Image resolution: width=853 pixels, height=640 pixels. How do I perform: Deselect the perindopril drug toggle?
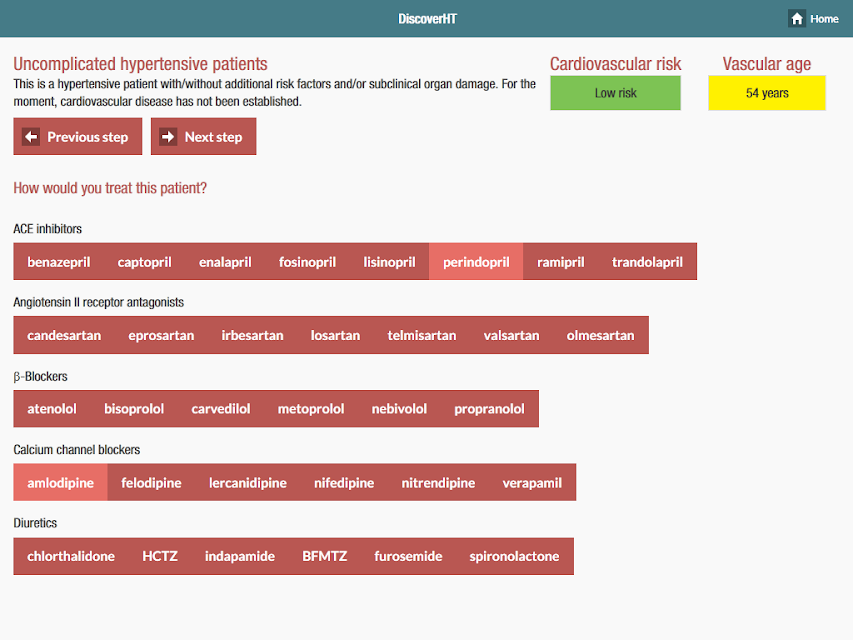click(x=476, y=262)
